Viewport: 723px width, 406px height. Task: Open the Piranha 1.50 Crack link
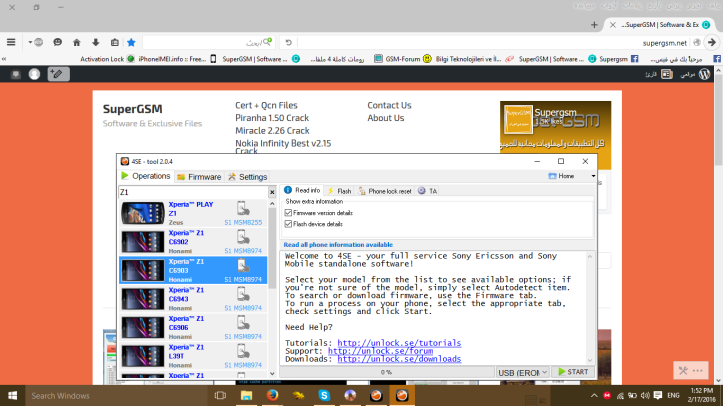pos(272,118)
